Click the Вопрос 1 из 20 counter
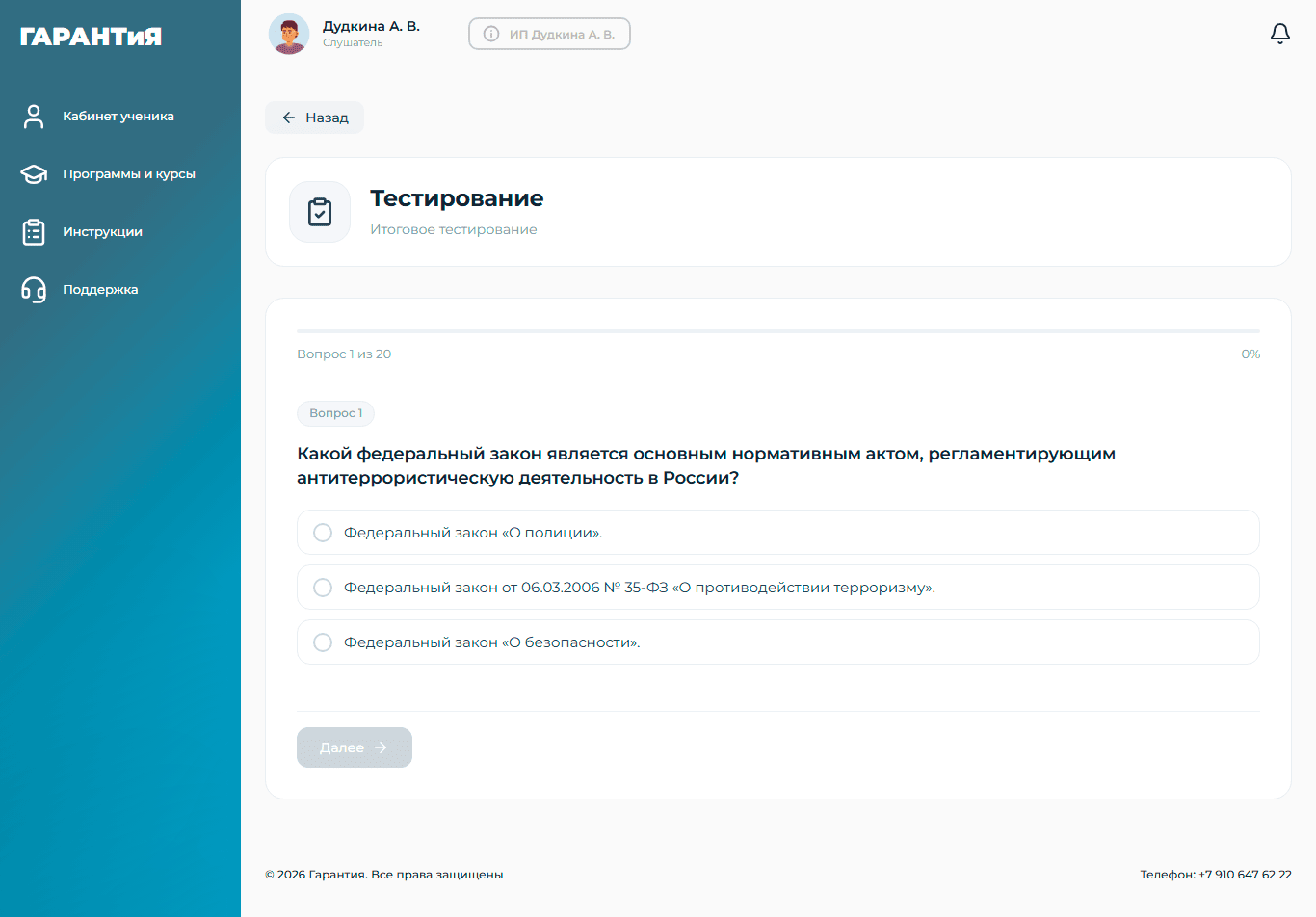This screenshot has height=917, width=1316. [x=344, y=354]
